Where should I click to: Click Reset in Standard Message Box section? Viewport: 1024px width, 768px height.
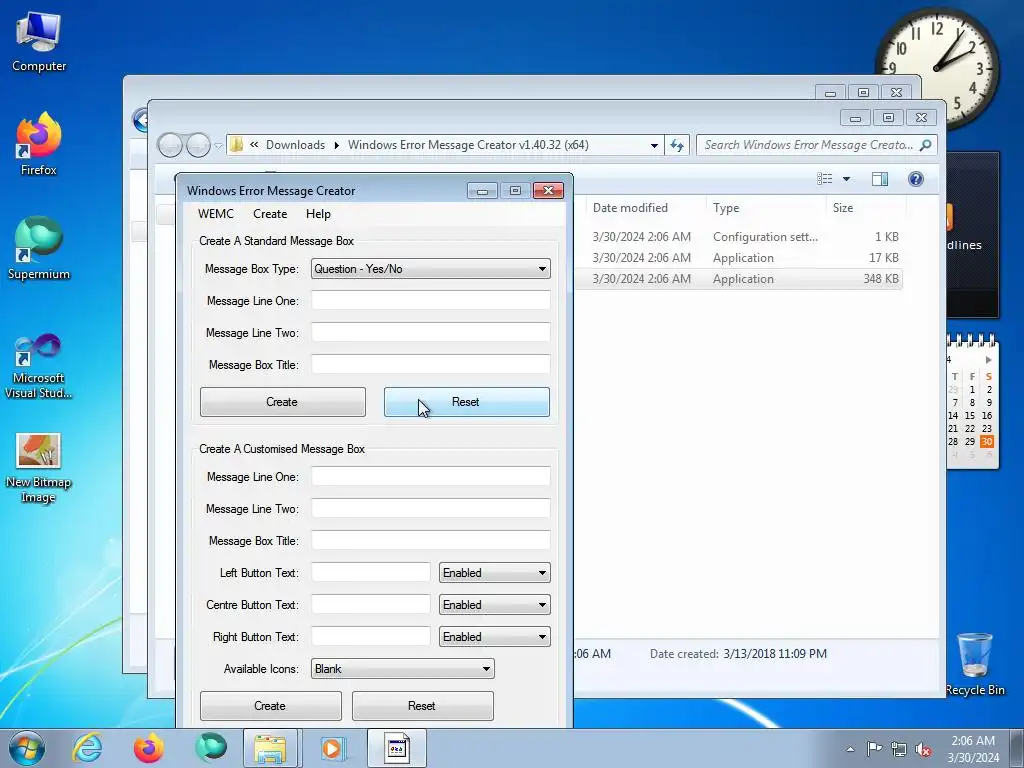(x=466, y=402)
